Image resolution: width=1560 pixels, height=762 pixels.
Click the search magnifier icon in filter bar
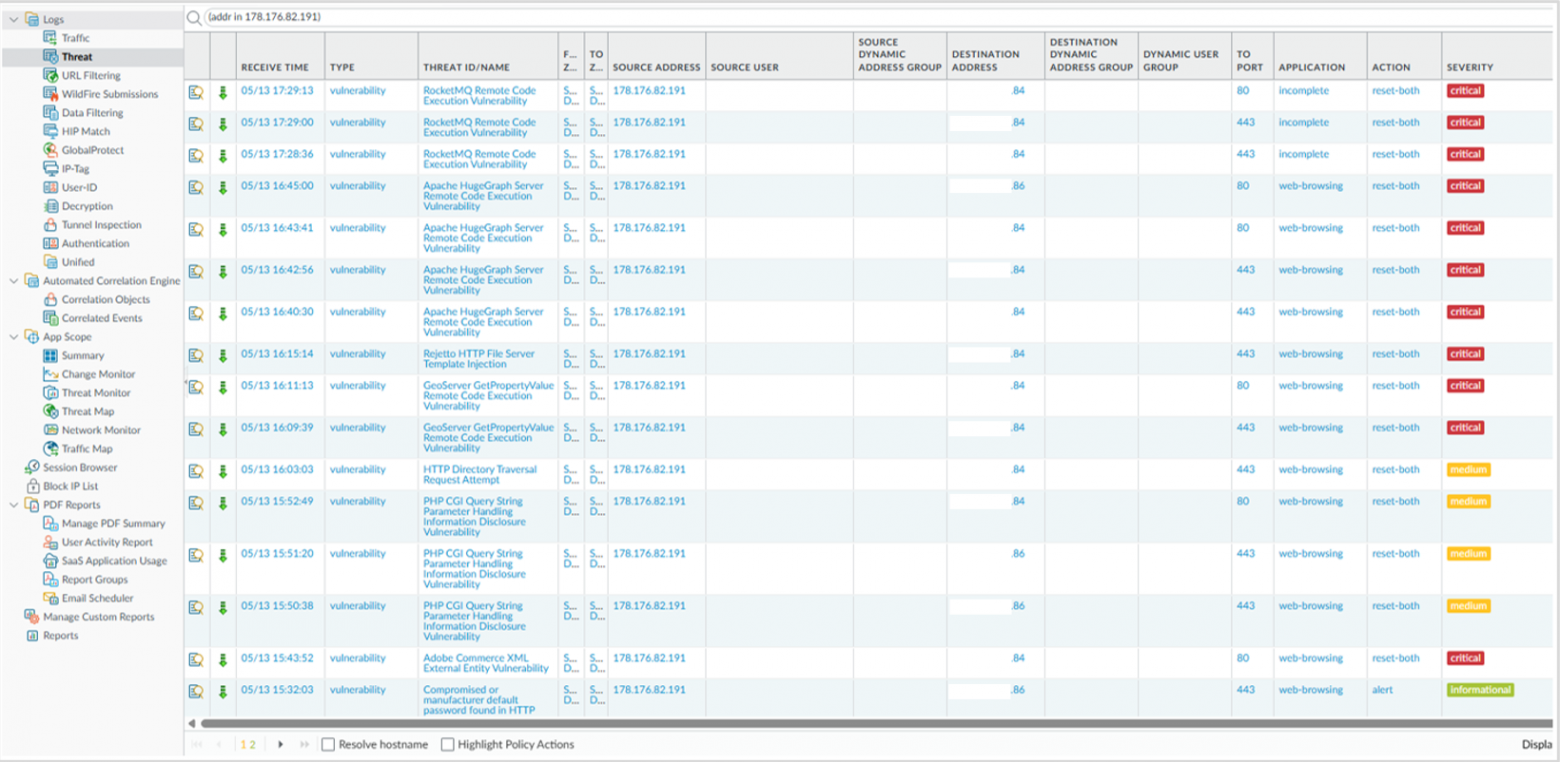(x=194, y=17)
